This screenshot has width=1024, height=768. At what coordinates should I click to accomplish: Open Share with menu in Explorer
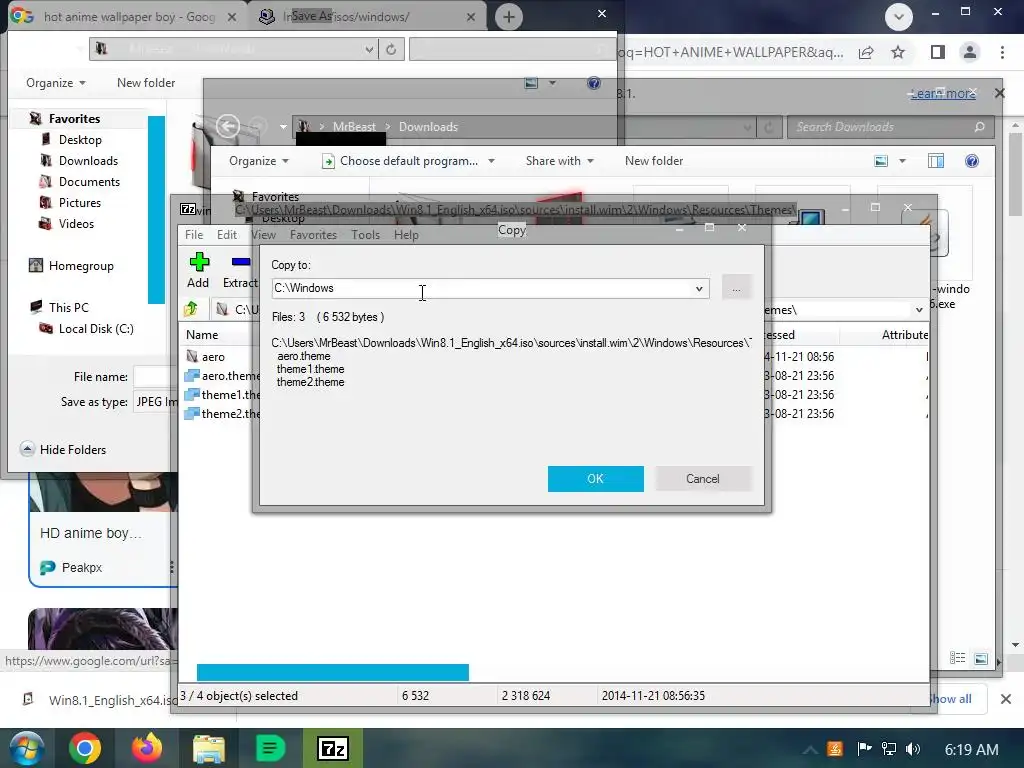pyautogui.click(x=560, y=161)
